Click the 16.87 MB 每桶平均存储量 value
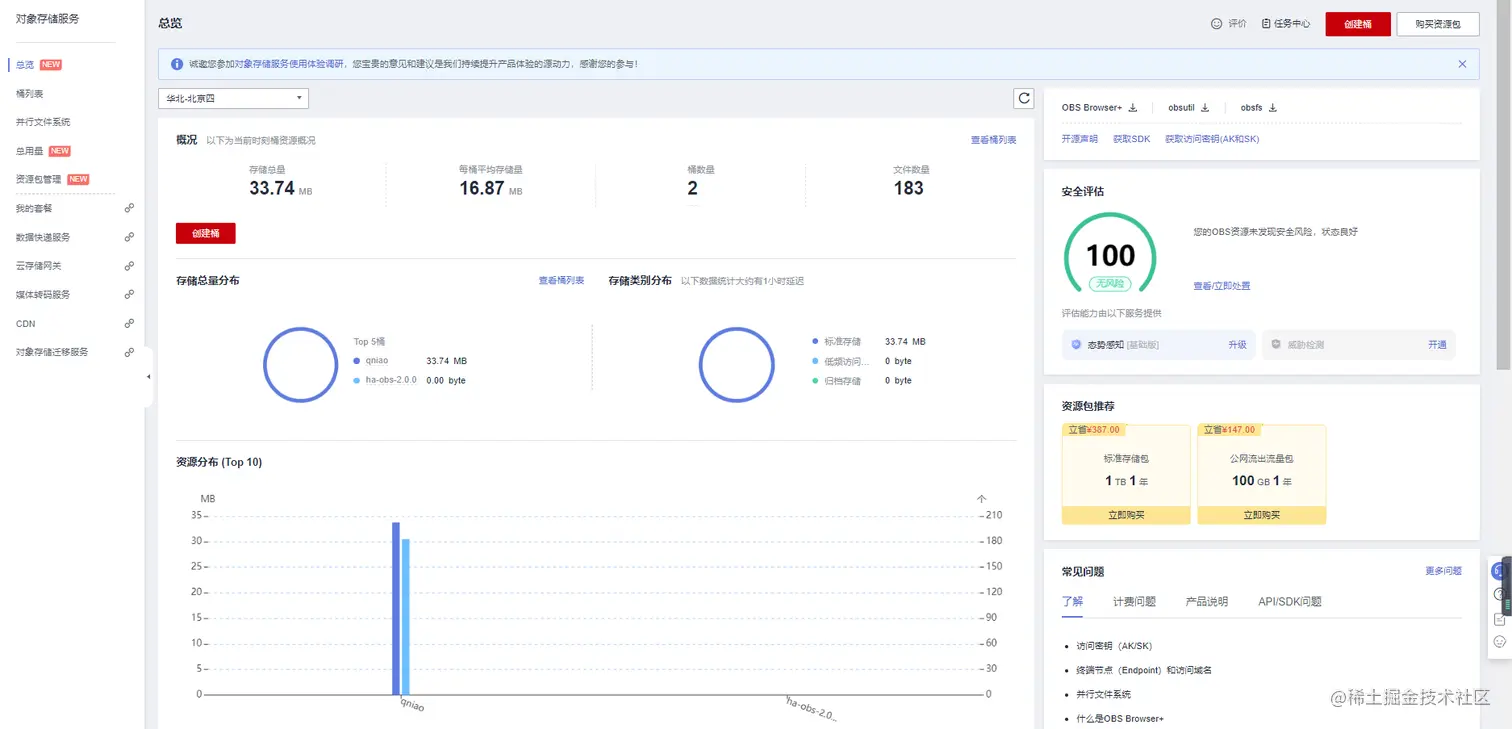Screen dimensions: 1512x729 (x=490, y=188)
